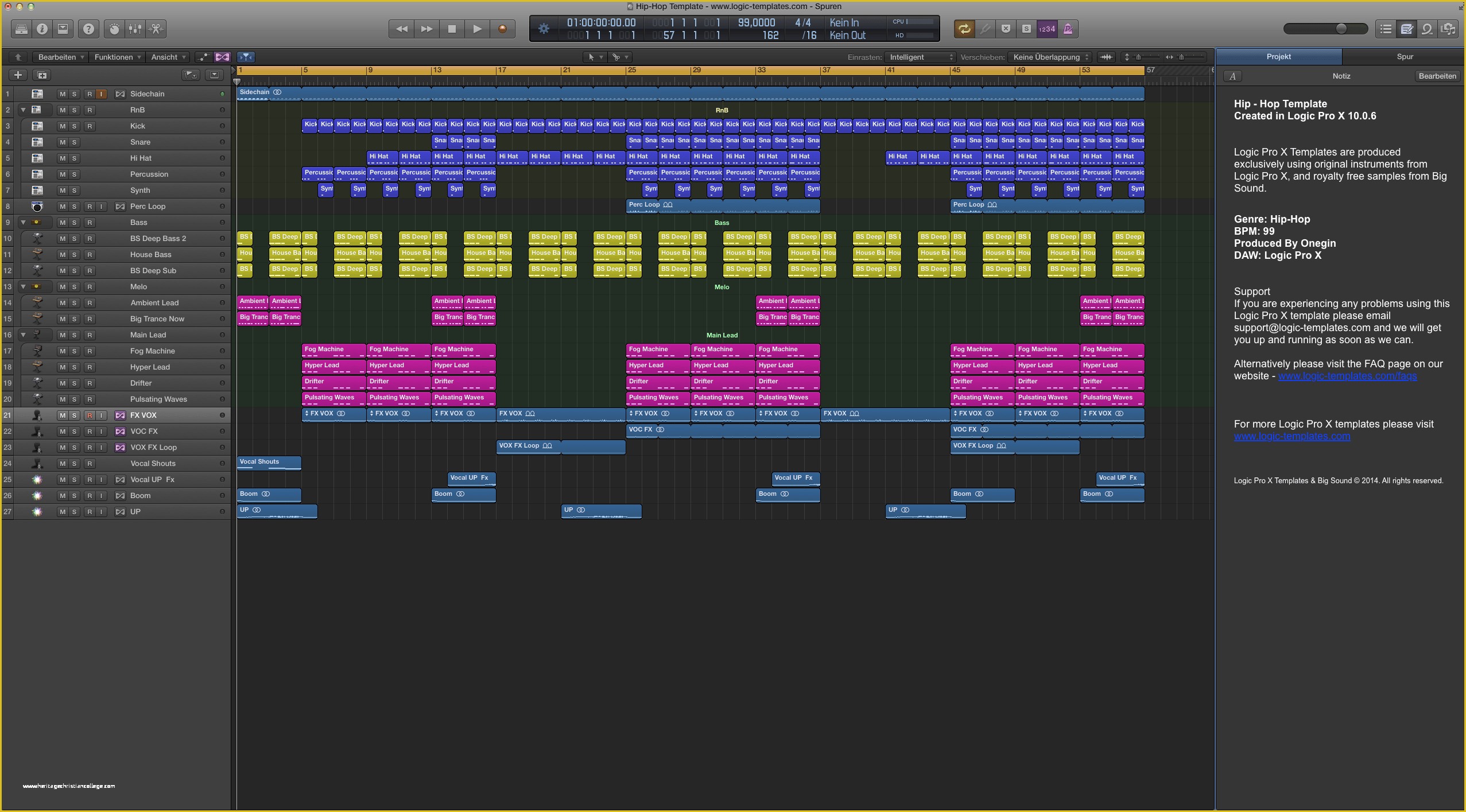Start playback with Play button

[477, 29]
